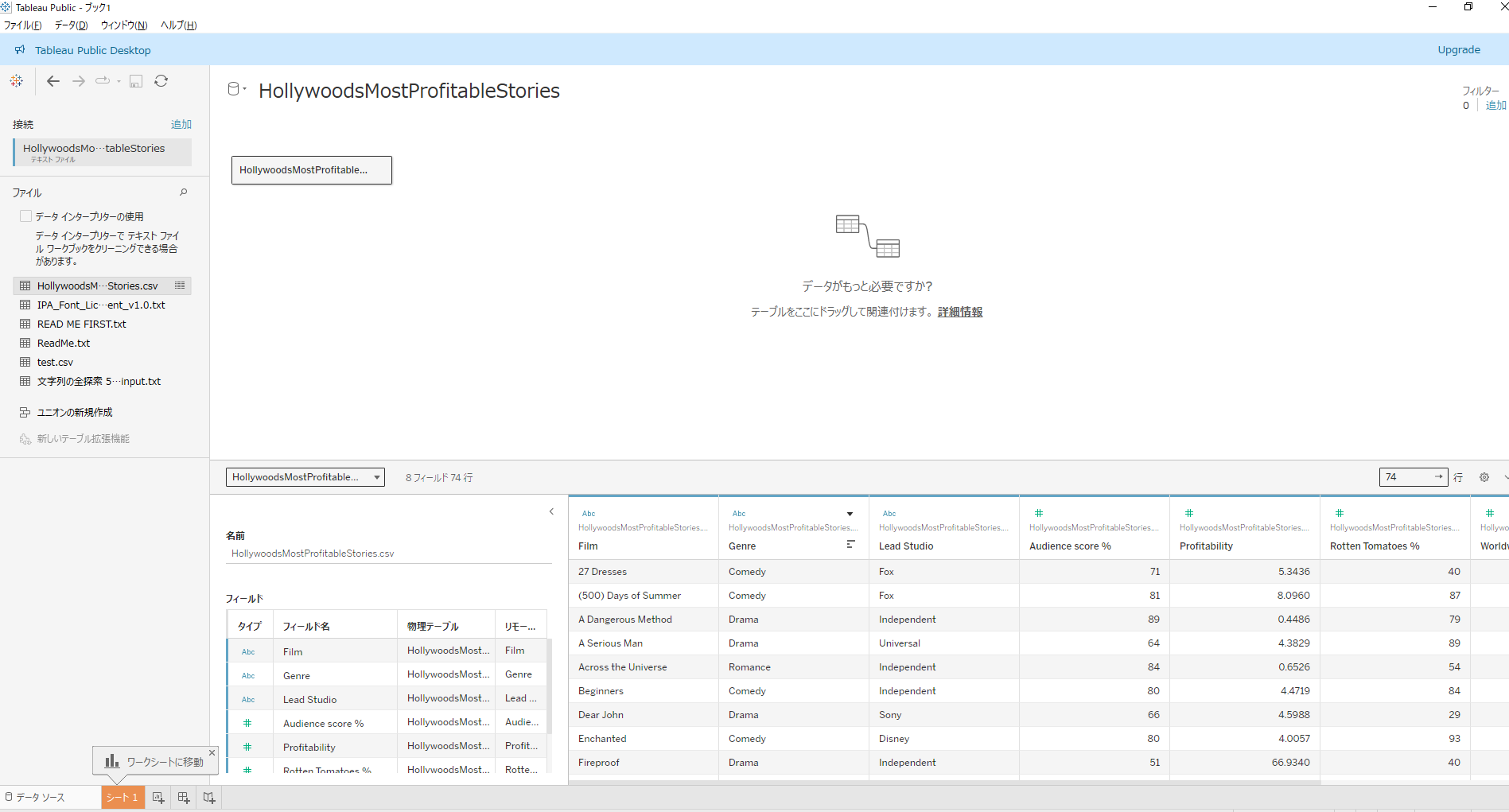The height and width of the screenshot is (812, 1509).
Task: Click the view data grid icon on HollywoodsM…Stories.csv
Action: [180, 286]
